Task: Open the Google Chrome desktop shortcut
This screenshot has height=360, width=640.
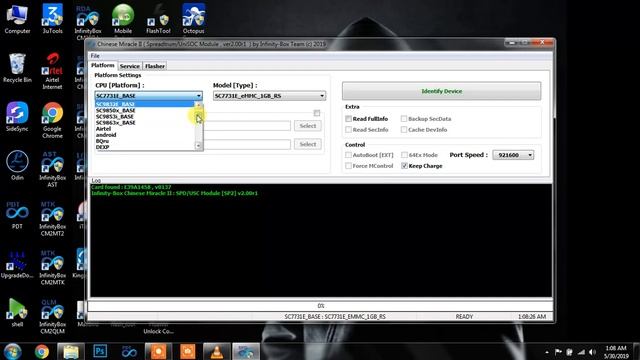Action: coord(52,120)
